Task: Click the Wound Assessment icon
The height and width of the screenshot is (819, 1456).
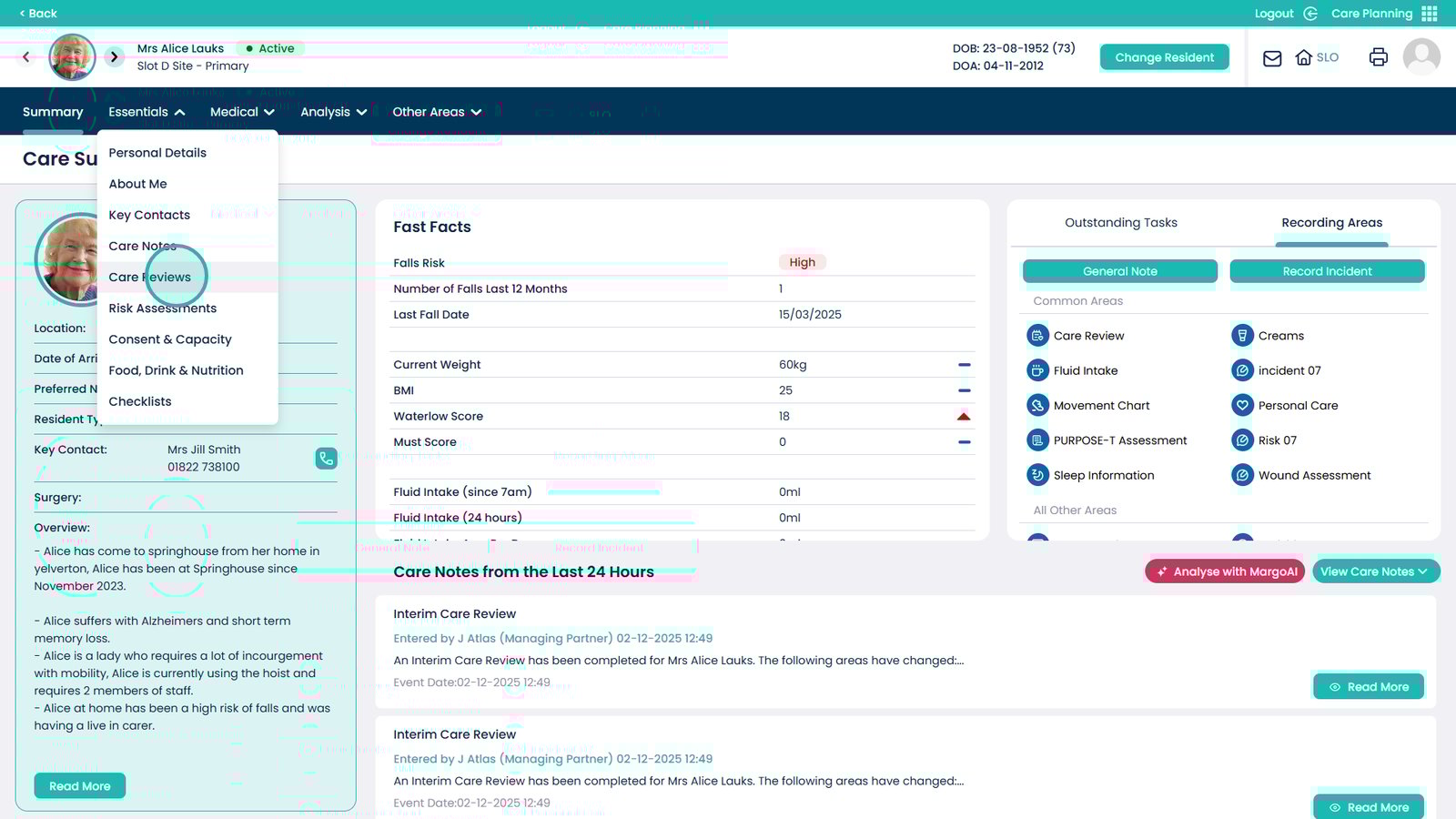Action: [1242, 475]
